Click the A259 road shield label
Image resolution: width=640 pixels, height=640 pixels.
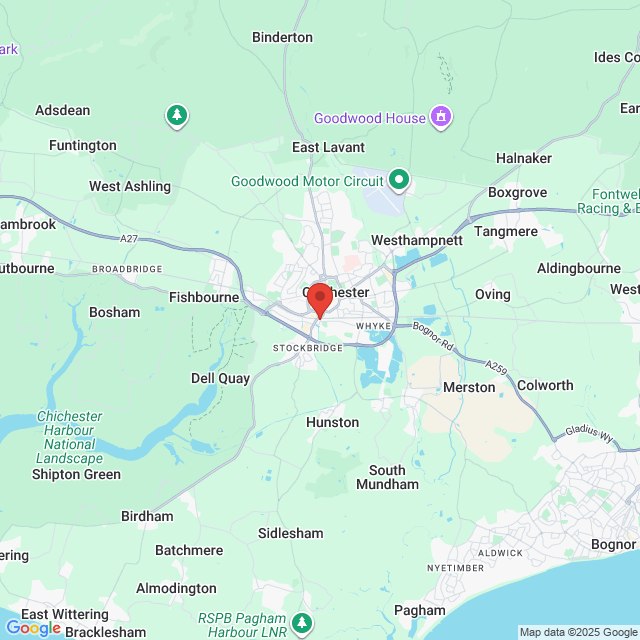(x=497, y=367)
